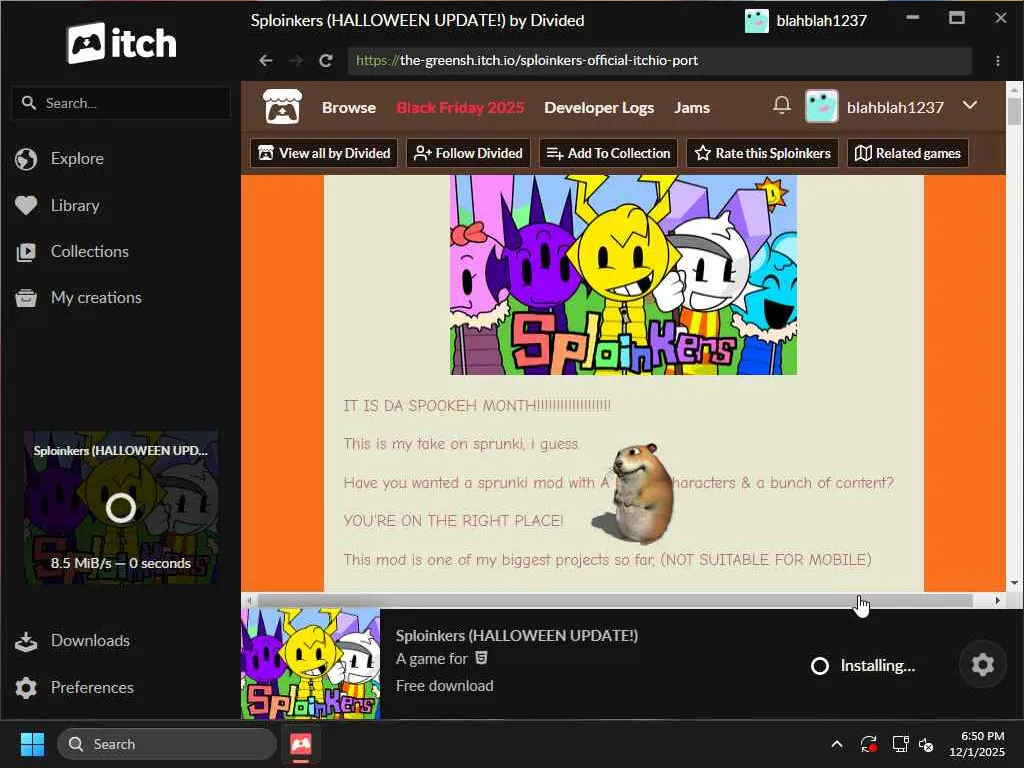
Task: Click the horizontal scrollbar of the page
Action: (x=615, y=601)
